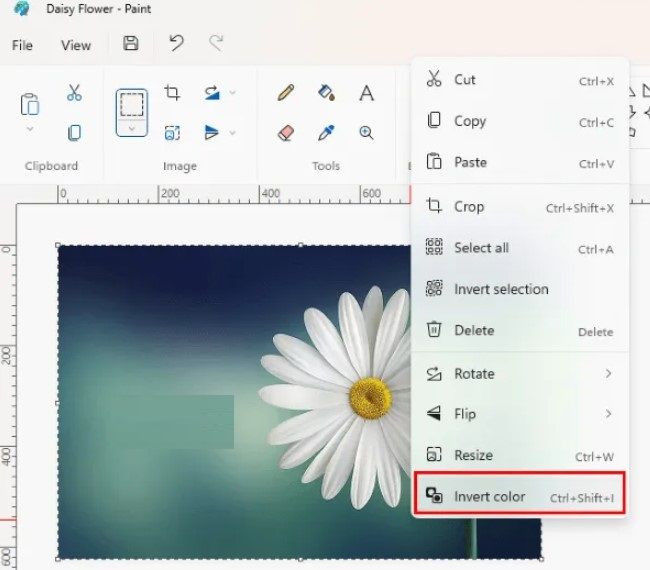Image resolution: width=650 pixels, height=570 pixels.
Task: Select the Eraser tool
Action: pos(286,133)
